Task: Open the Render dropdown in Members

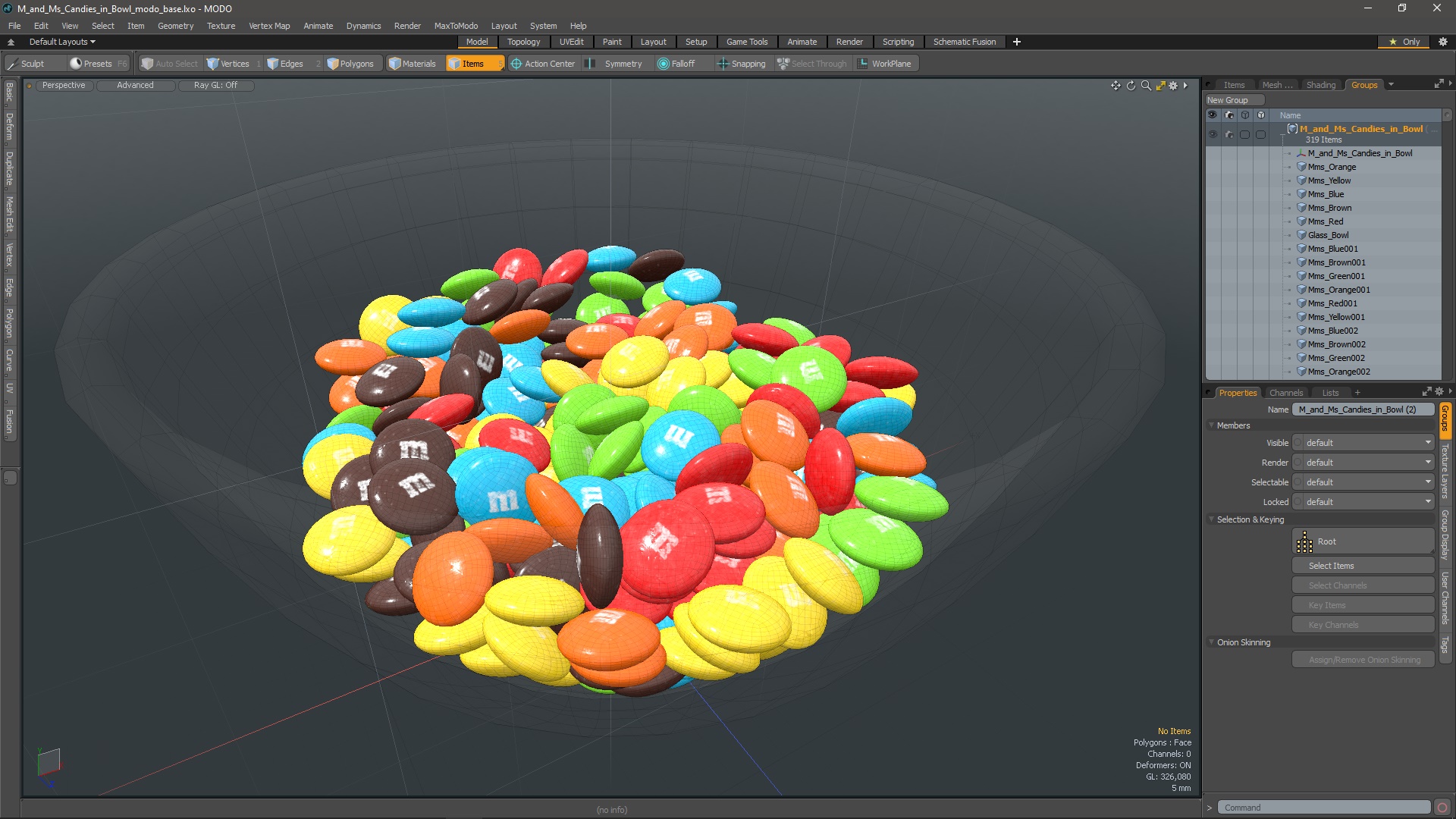Action: click(1363, 463)
